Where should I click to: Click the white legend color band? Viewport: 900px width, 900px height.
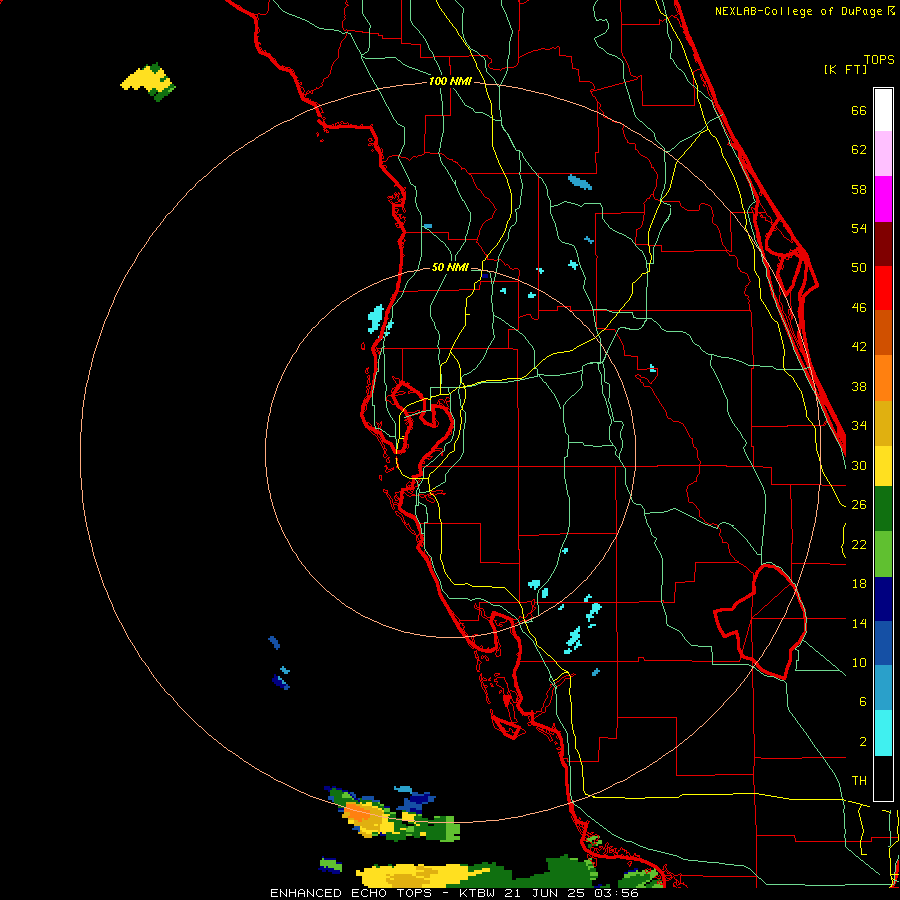click(x=883, y=110)
